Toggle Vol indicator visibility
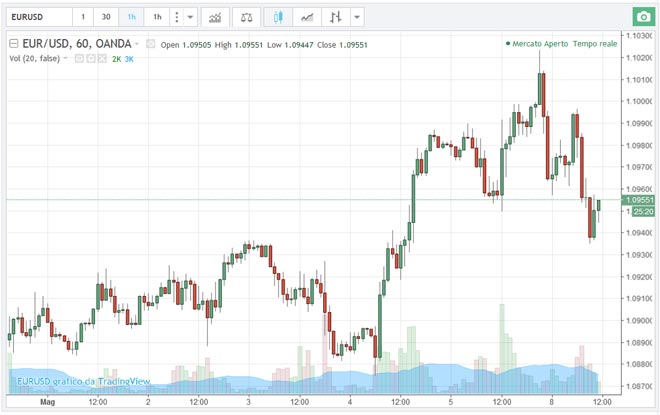This screenshot has width=660, height=415. click(x=79, y=59)
